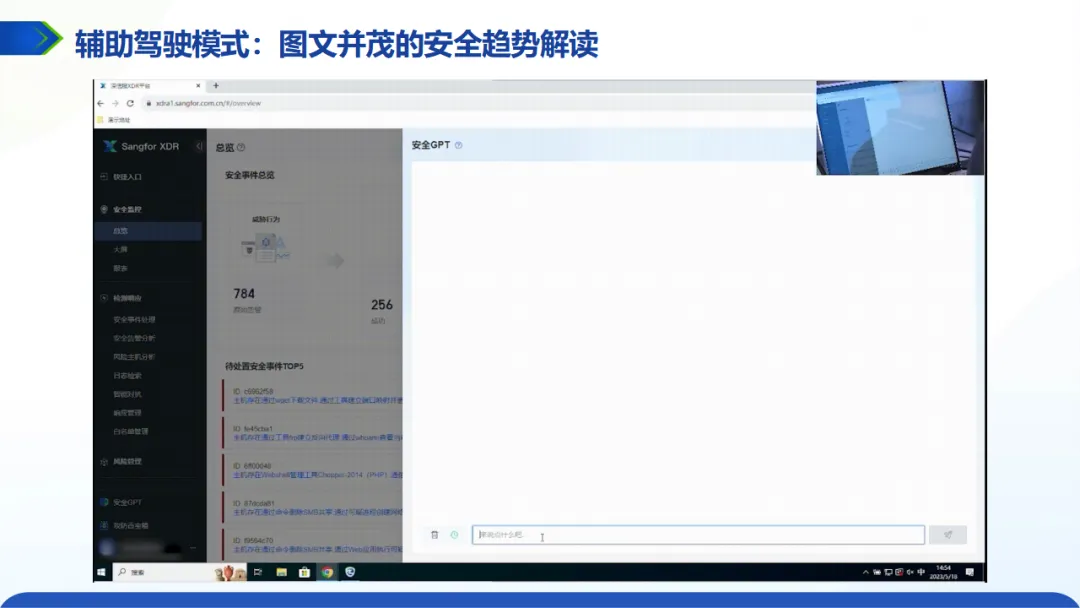Screen dimensions: 1080x608
Task: Collapse the Sangfor XDR sidebar arrow
Action: coord(199,146)
